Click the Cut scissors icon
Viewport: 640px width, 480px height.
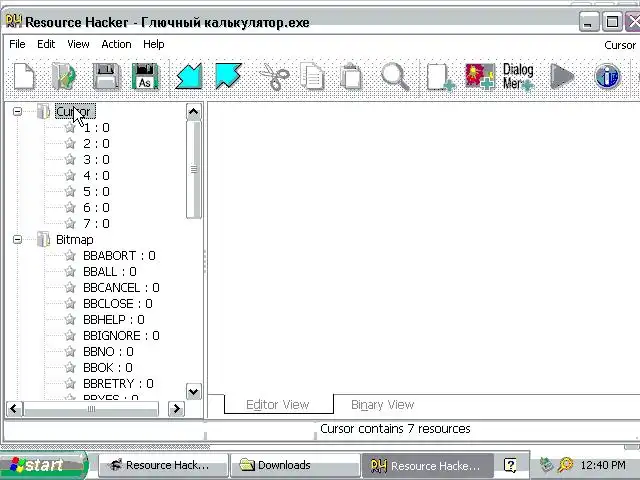point(274,77)
